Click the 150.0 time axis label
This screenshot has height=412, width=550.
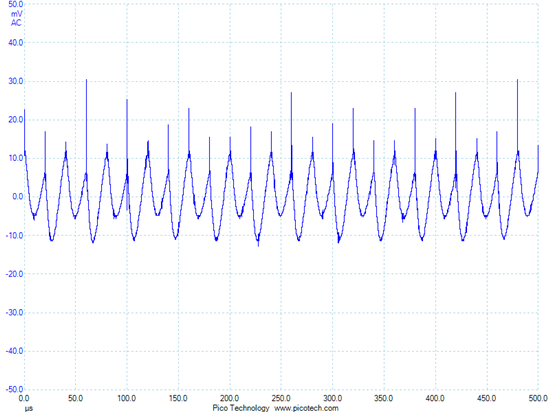(178, 398)
